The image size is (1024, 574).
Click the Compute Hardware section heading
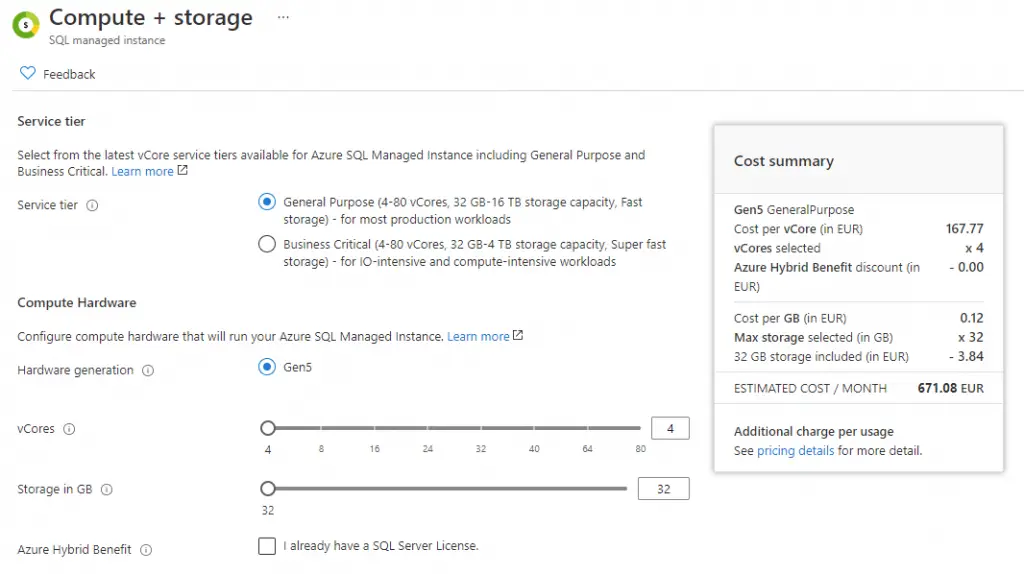(x=77, y=302)
